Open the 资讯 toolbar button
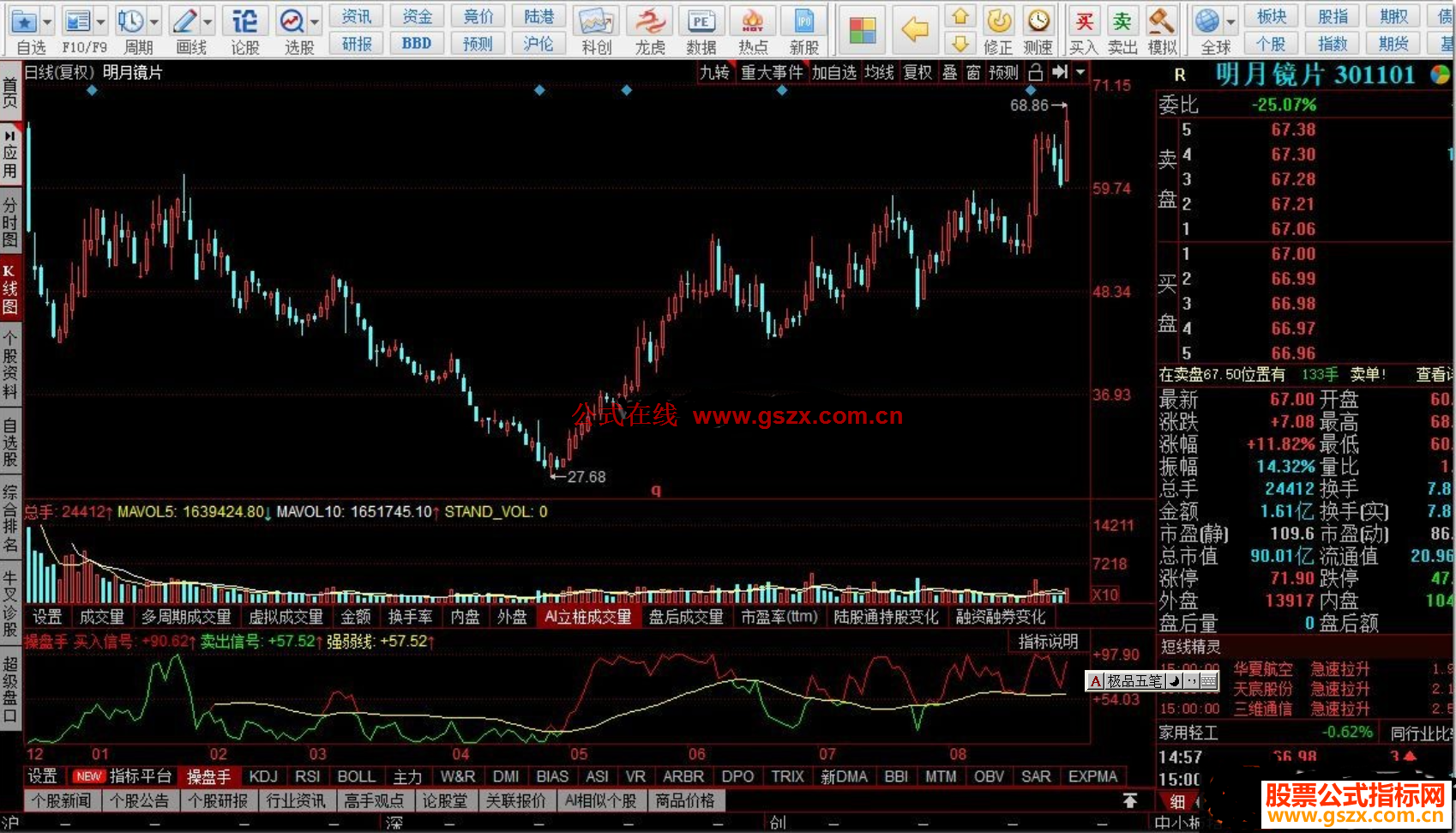 point(356,16)
